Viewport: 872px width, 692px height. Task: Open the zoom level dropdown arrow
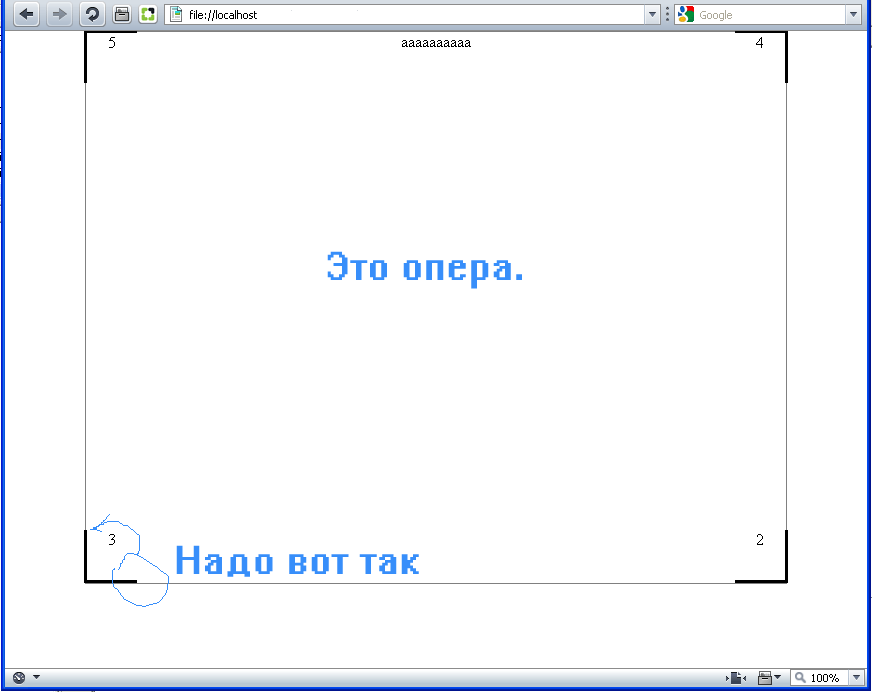(x=856, y=678)
